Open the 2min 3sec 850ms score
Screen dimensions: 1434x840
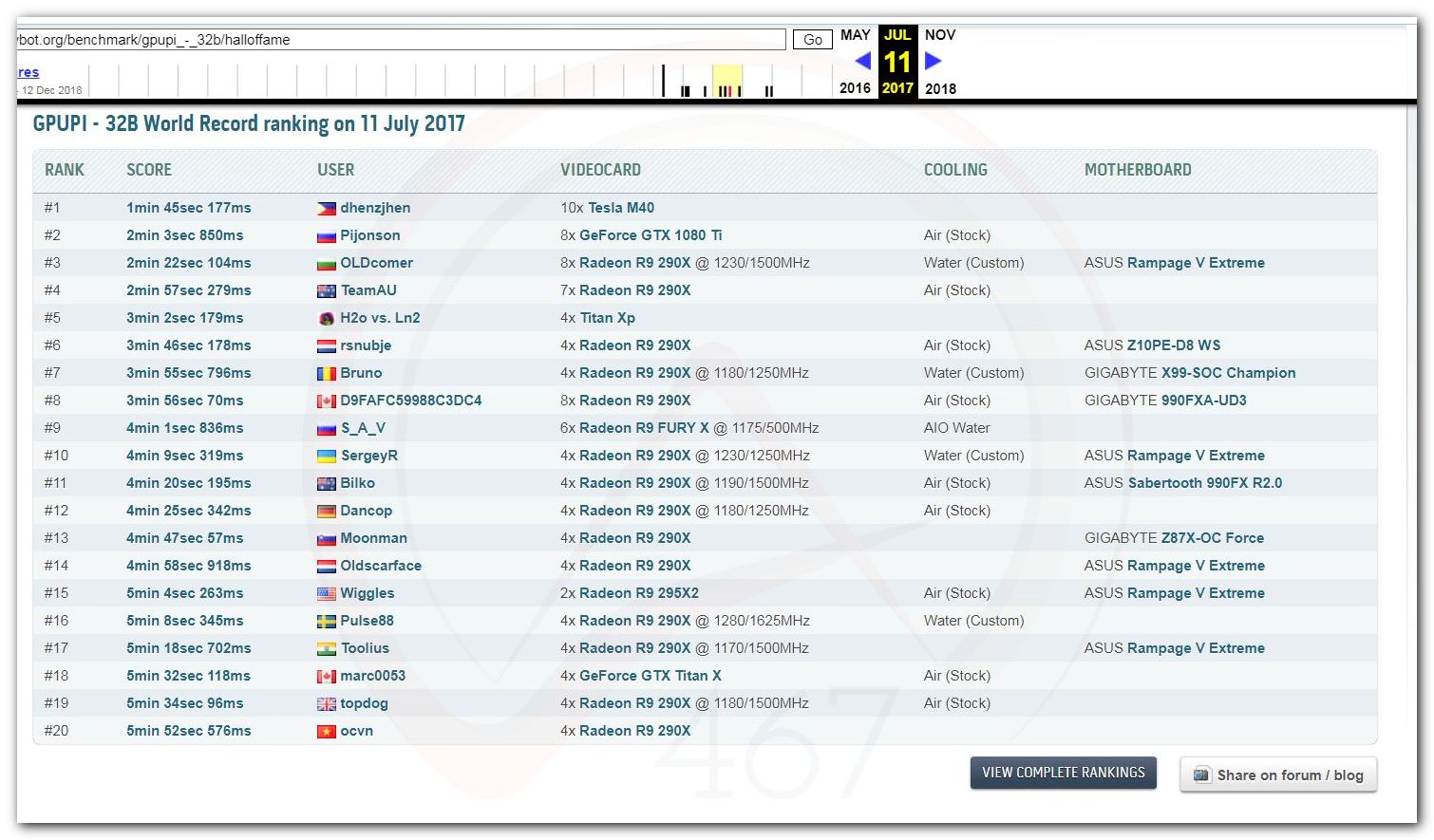click(x=185, y=235)
